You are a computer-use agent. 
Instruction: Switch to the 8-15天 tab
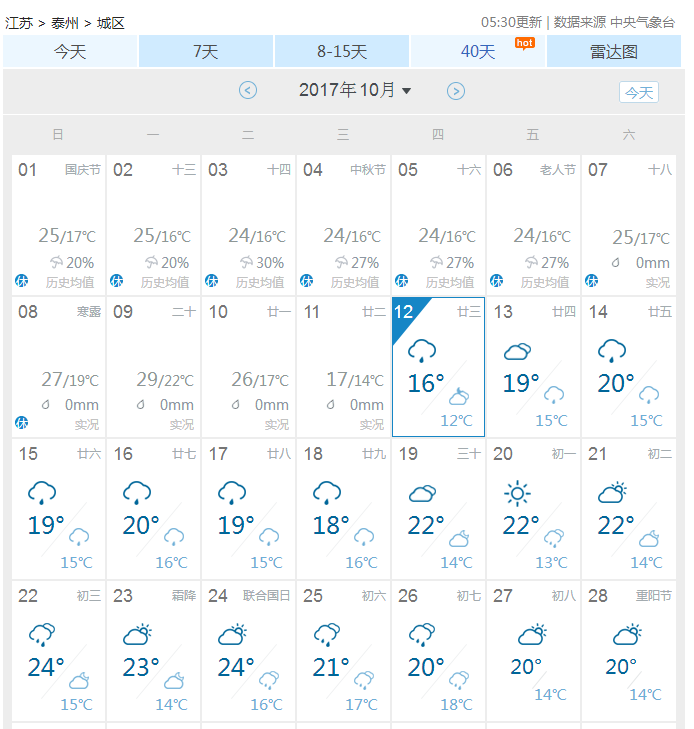pos(342,51)
